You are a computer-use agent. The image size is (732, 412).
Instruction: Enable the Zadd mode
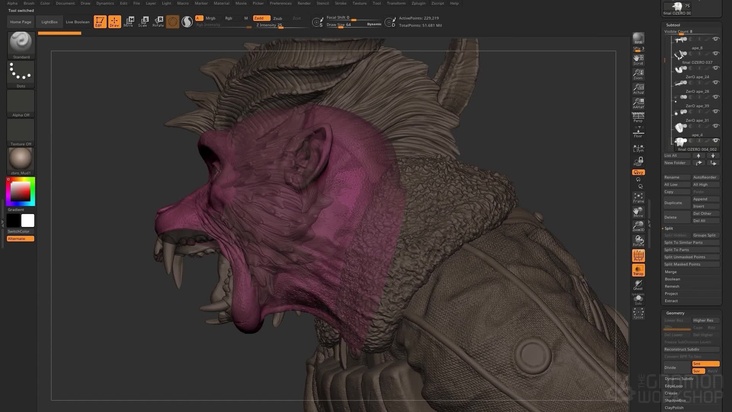click(x=261, y=18)
